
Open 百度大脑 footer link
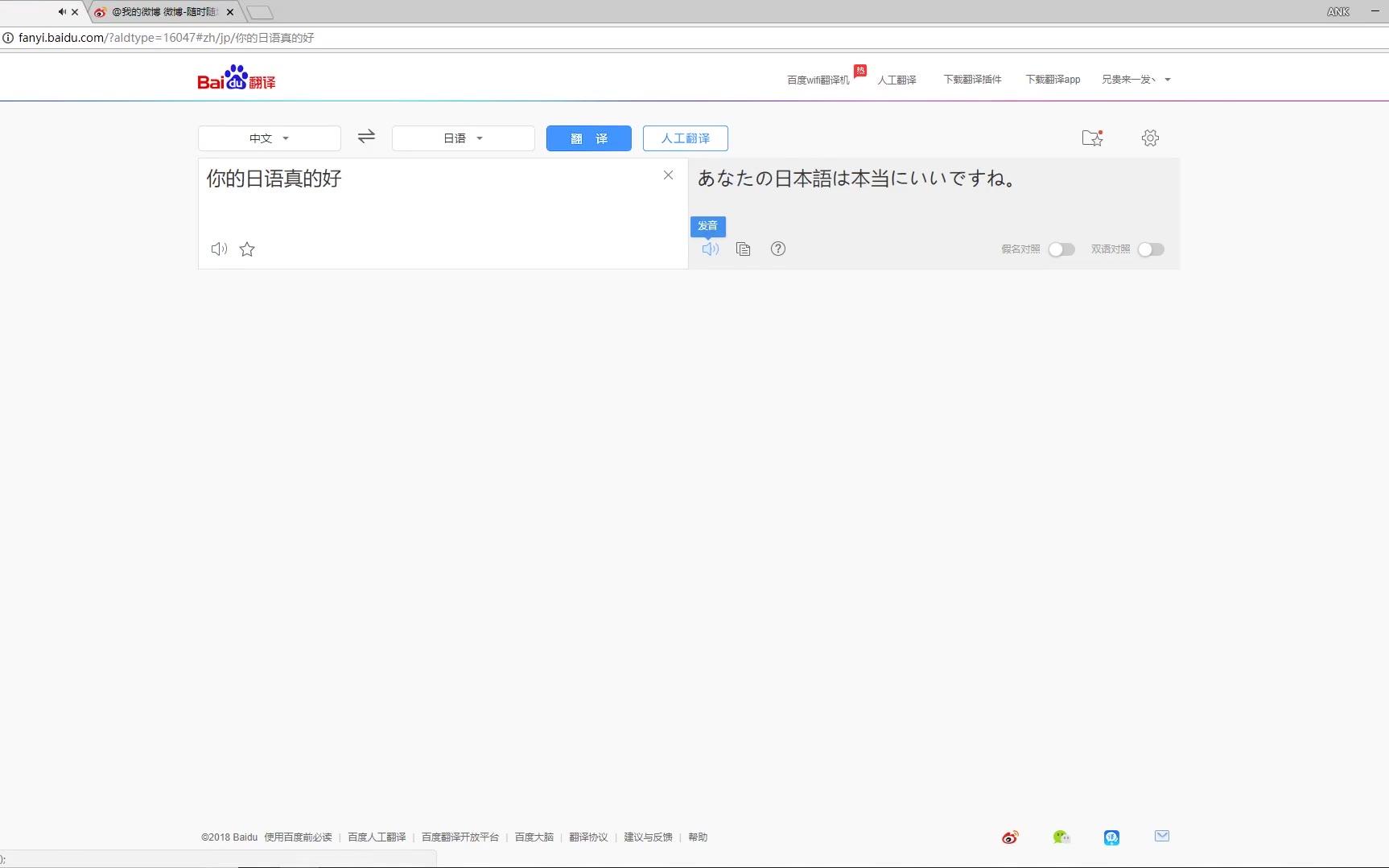(x=534, y=837)
